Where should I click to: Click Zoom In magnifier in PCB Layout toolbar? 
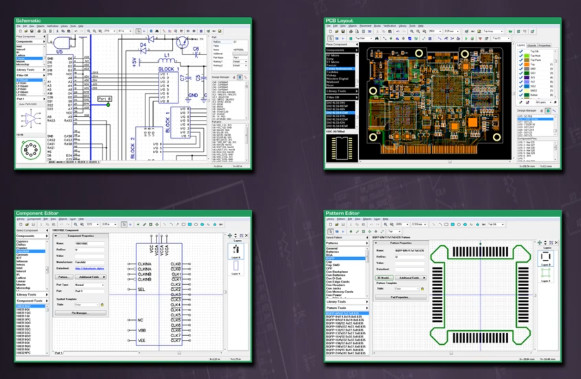(412, 31)
